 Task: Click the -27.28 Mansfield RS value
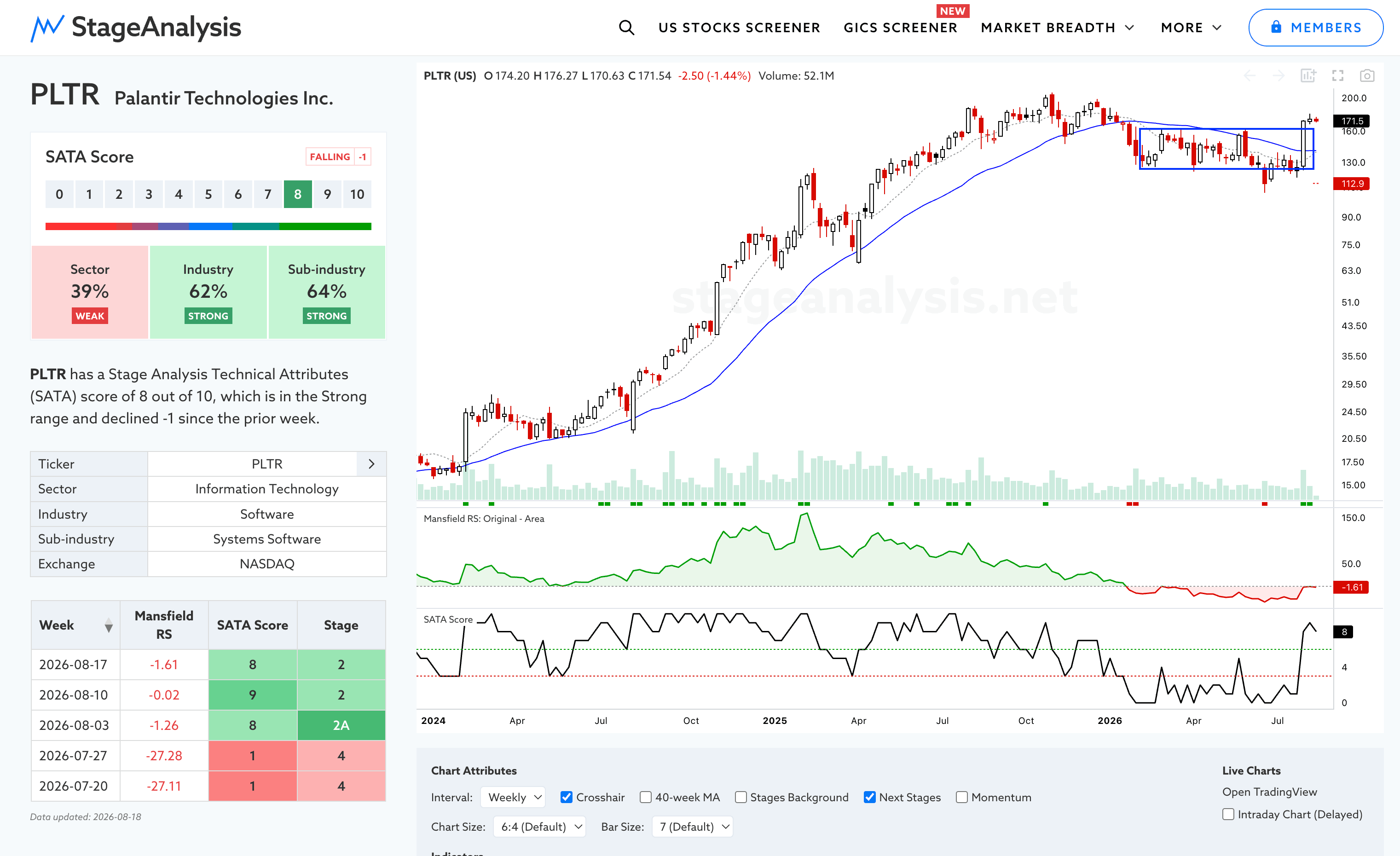(164, 756)
